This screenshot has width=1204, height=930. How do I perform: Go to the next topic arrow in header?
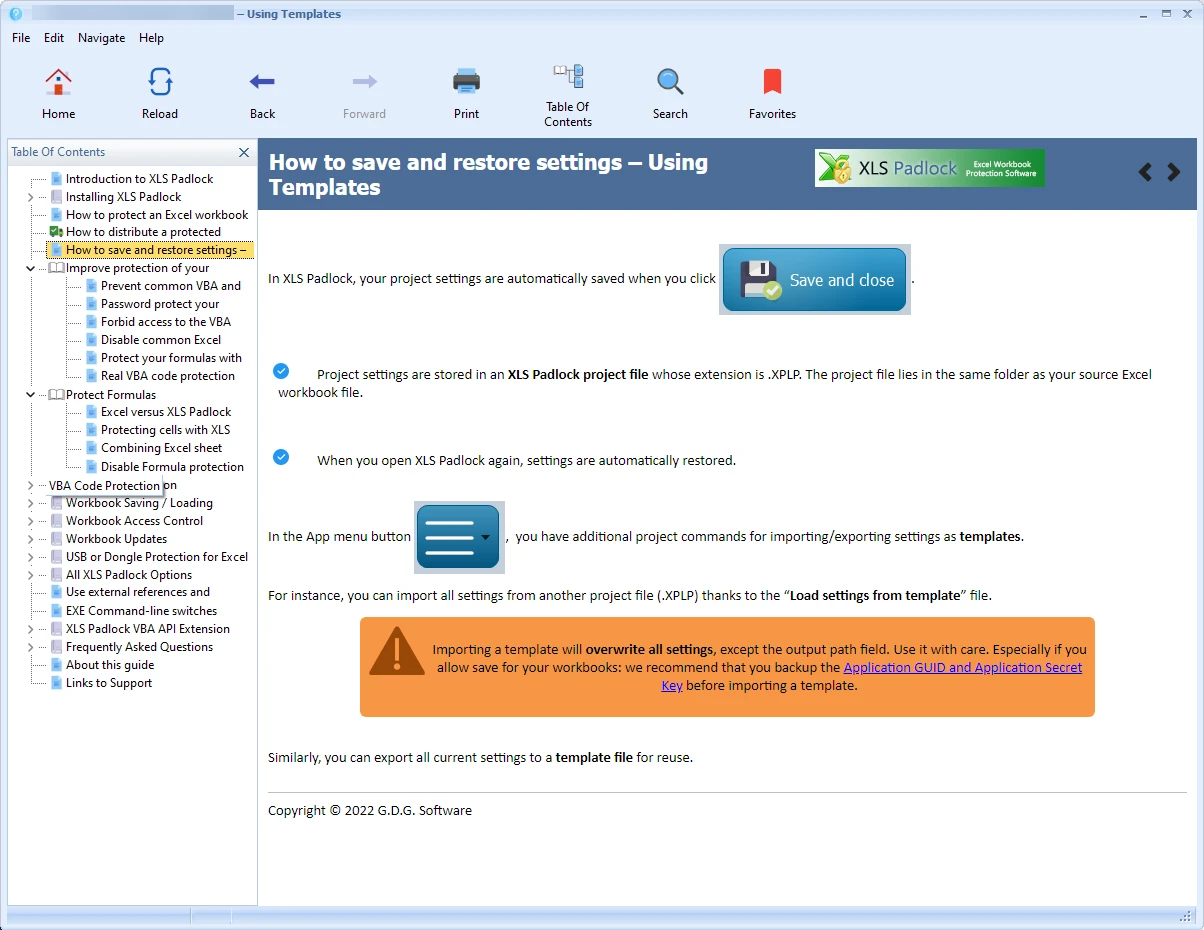[x=1174, y=172]
